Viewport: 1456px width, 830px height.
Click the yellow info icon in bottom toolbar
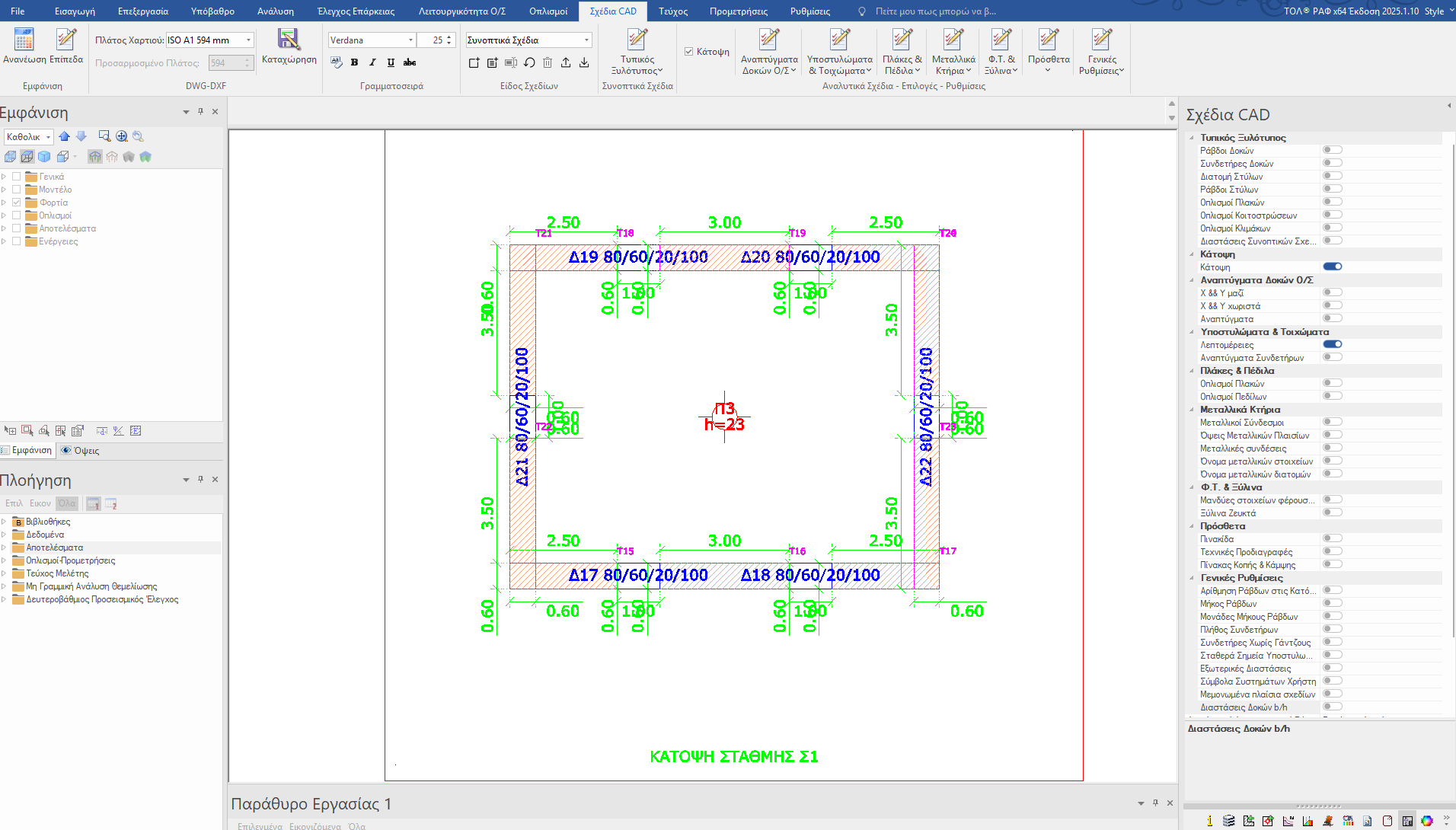(1209, 820)
